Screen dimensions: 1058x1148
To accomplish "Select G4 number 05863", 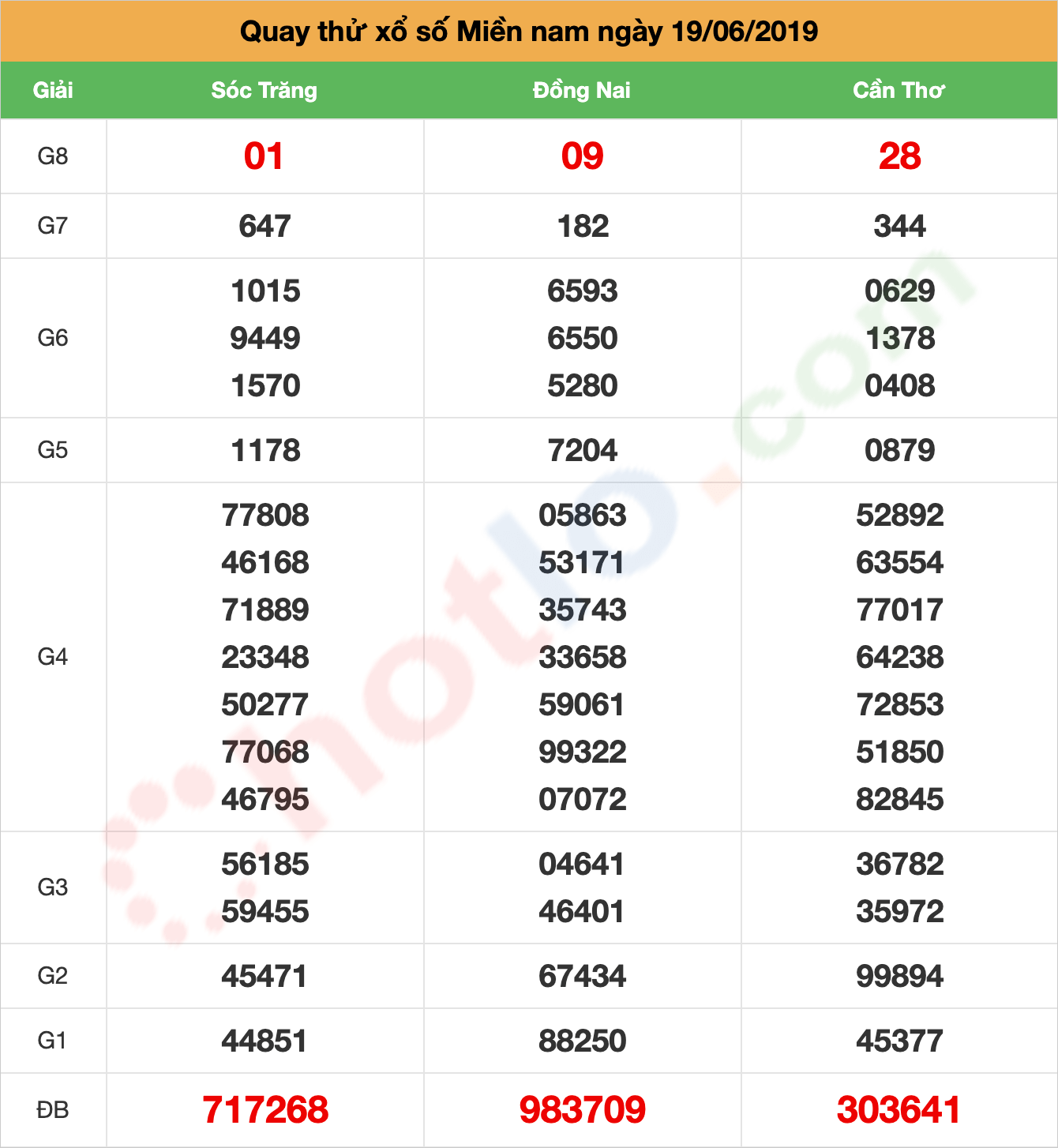I will [x=583, y=516].
